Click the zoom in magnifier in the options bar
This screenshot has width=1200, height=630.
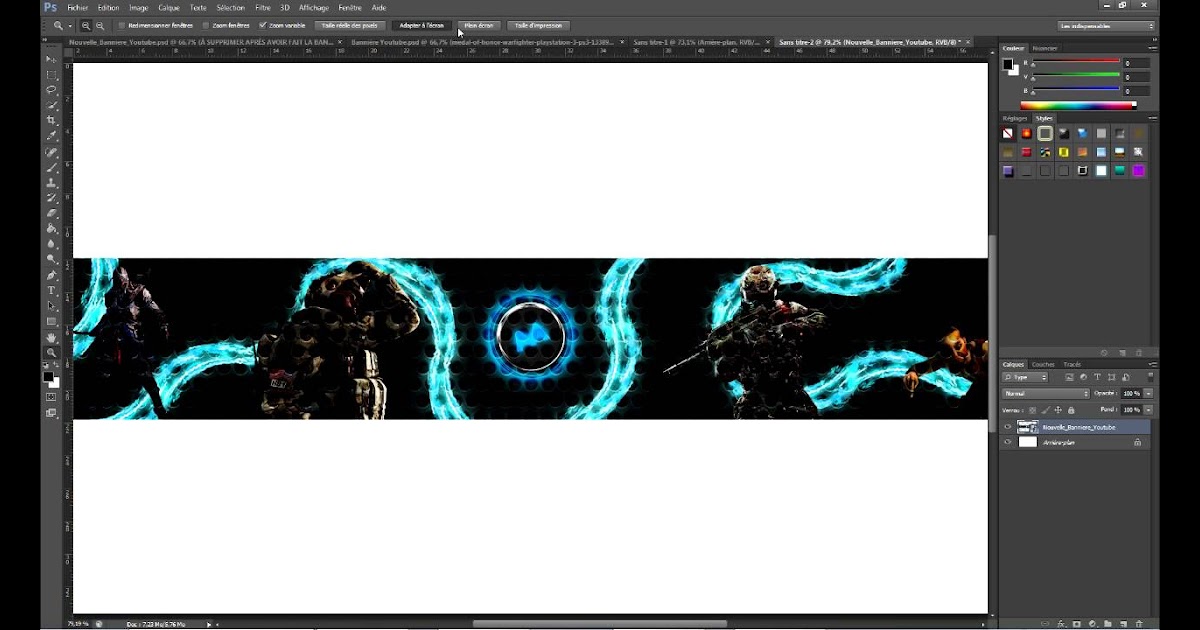coord(86,25)
